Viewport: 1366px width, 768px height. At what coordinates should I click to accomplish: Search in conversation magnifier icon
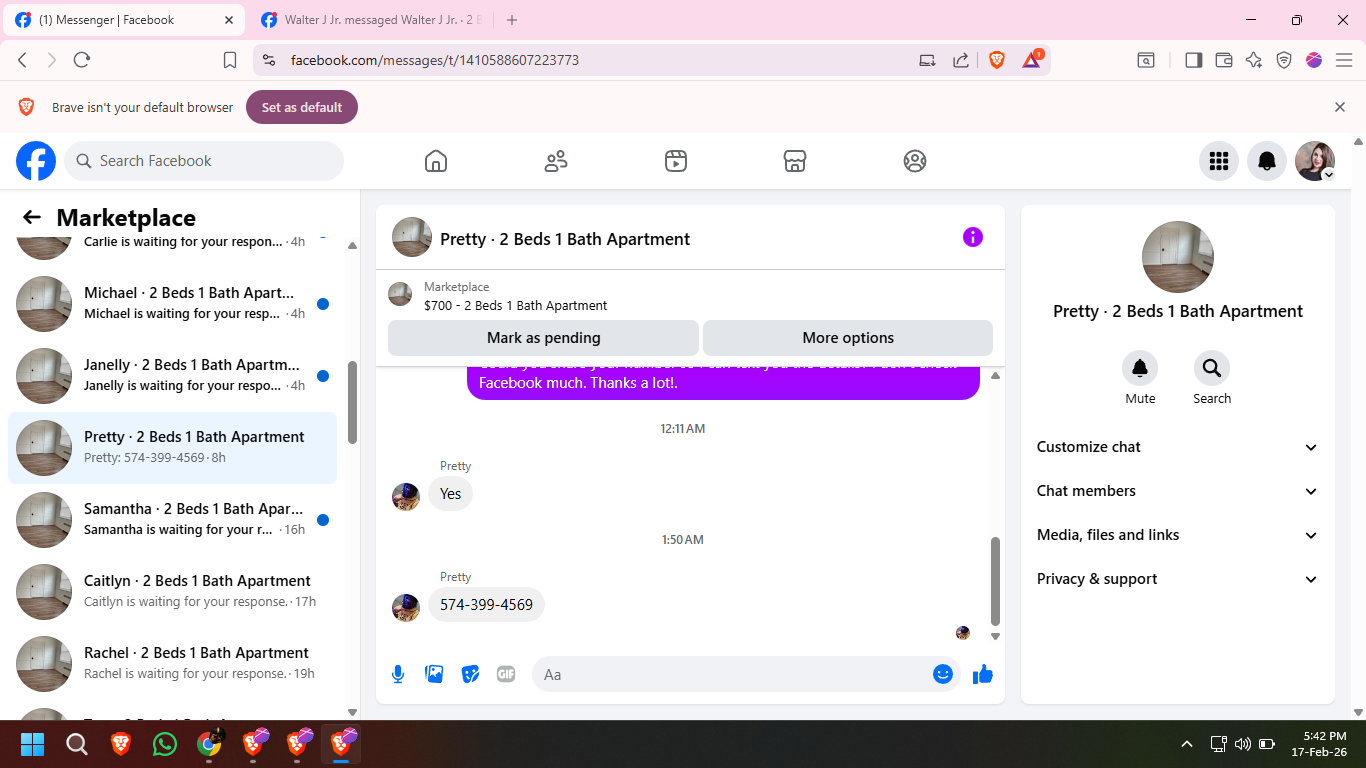(x=1212, y=369)
